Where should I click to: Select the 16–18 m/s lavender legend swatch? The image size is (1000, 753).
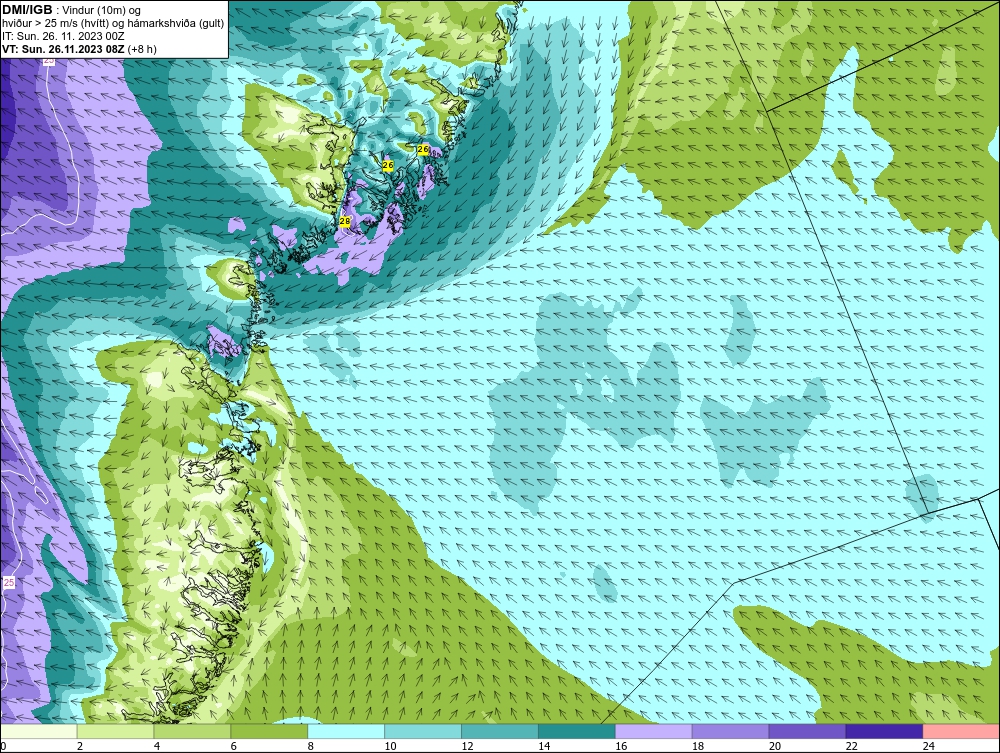point(654,731)
